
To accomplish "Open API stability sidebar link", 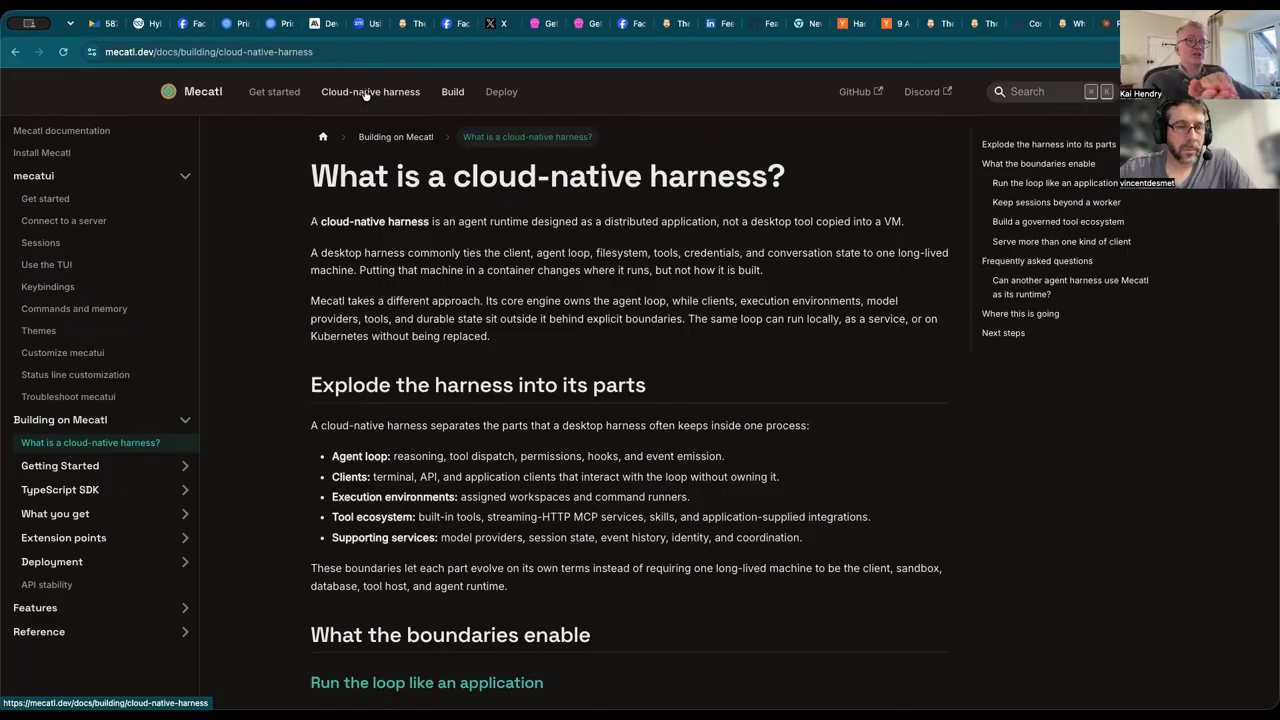I will click(x=47, y=585).
